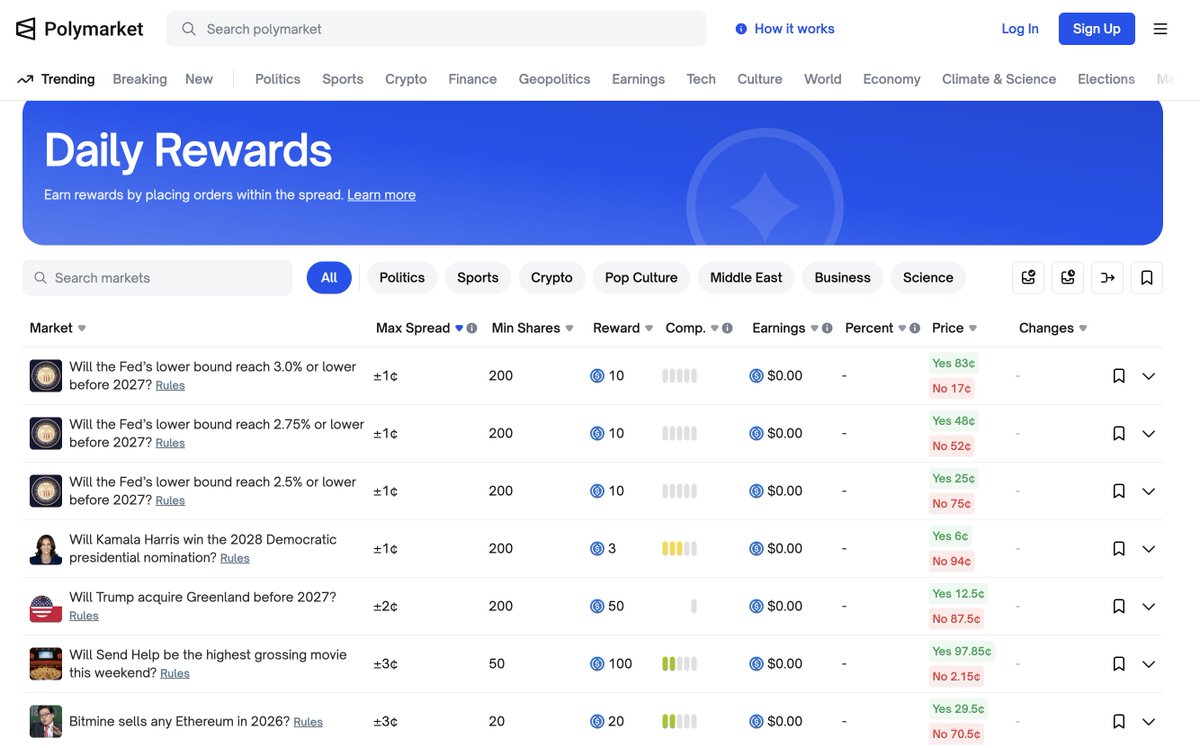Open the Crypto nav tab
1200x748 pixels.
[x=406, y=79]
